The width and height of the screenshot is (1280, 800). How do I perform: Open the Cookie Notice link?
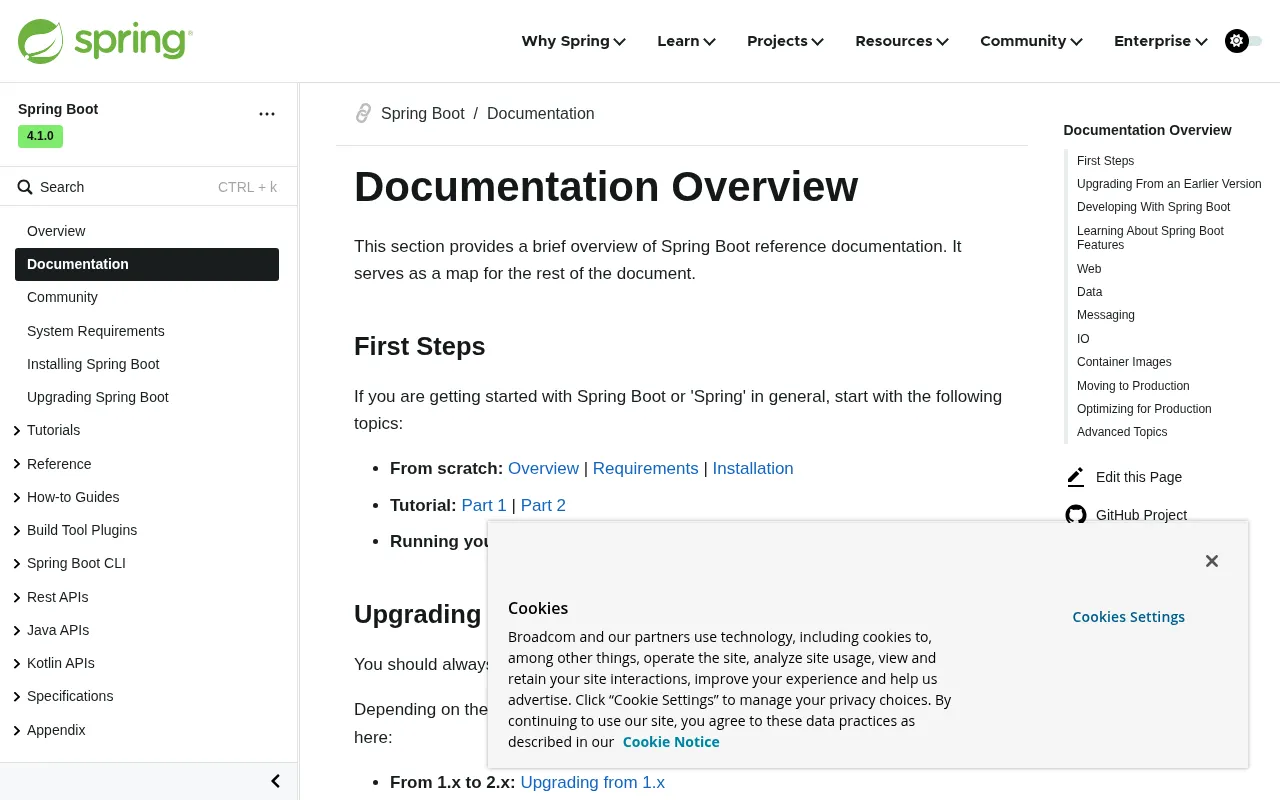click(x=671, y=742)
